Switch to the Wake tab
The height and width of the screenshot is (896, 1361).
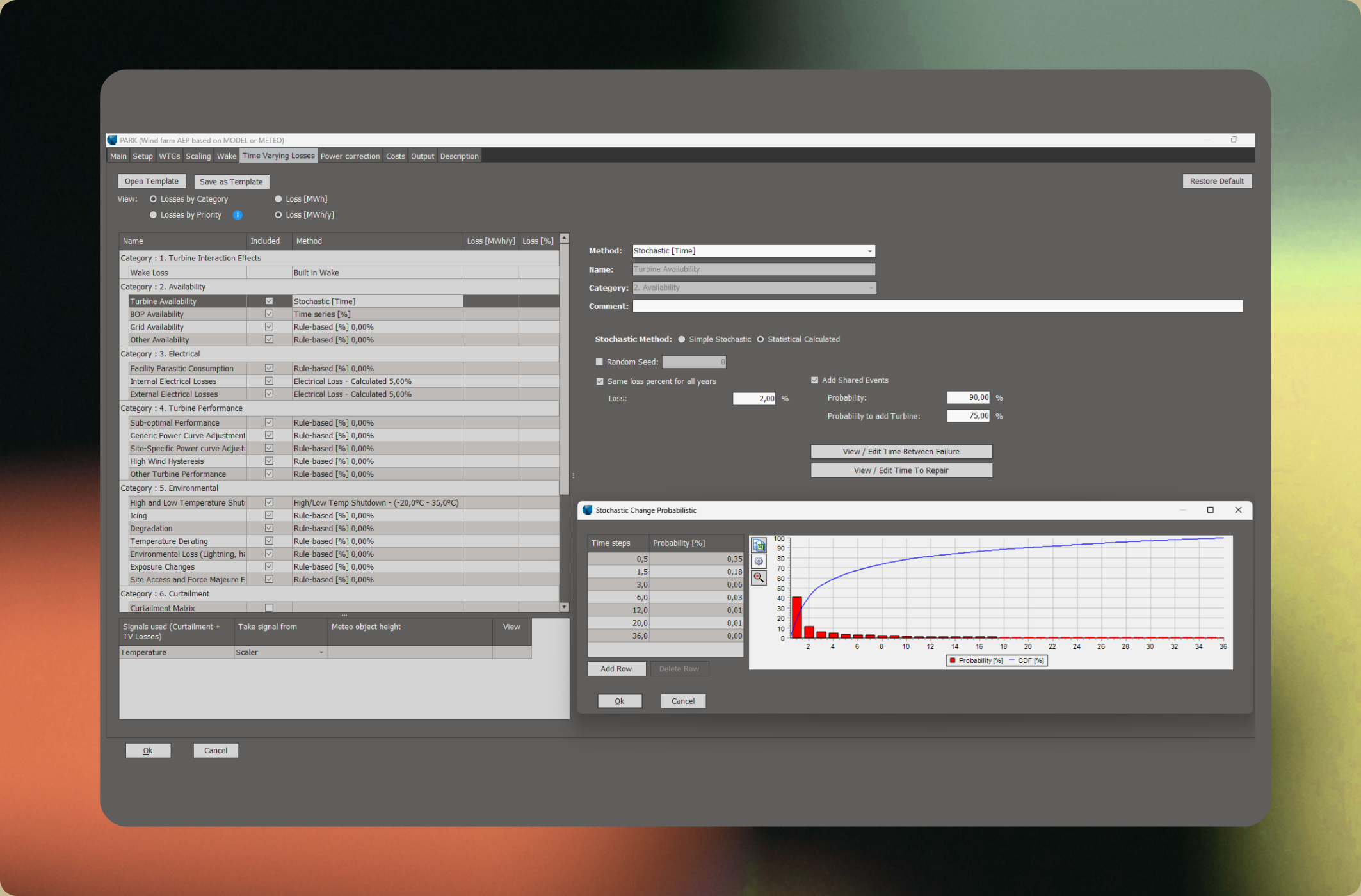(x=226, y=156)
